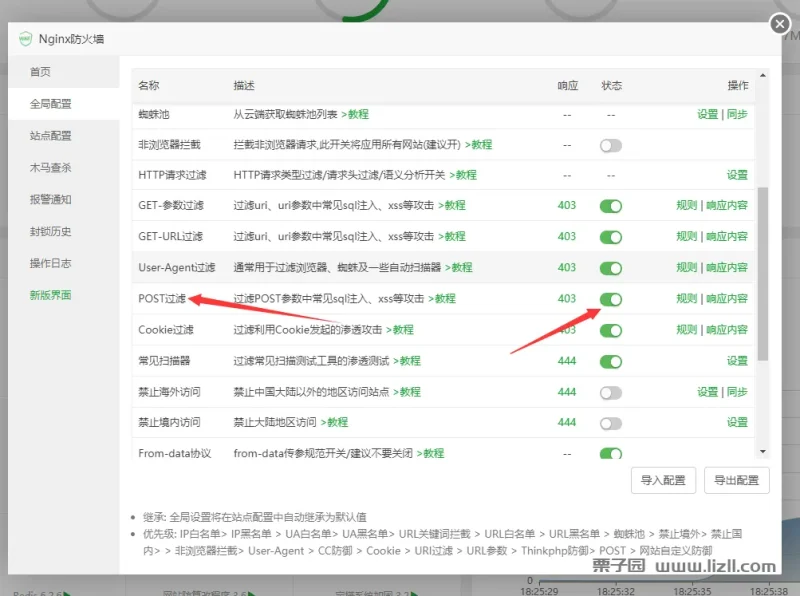Click the 导入配置 button

coord(663,480)
